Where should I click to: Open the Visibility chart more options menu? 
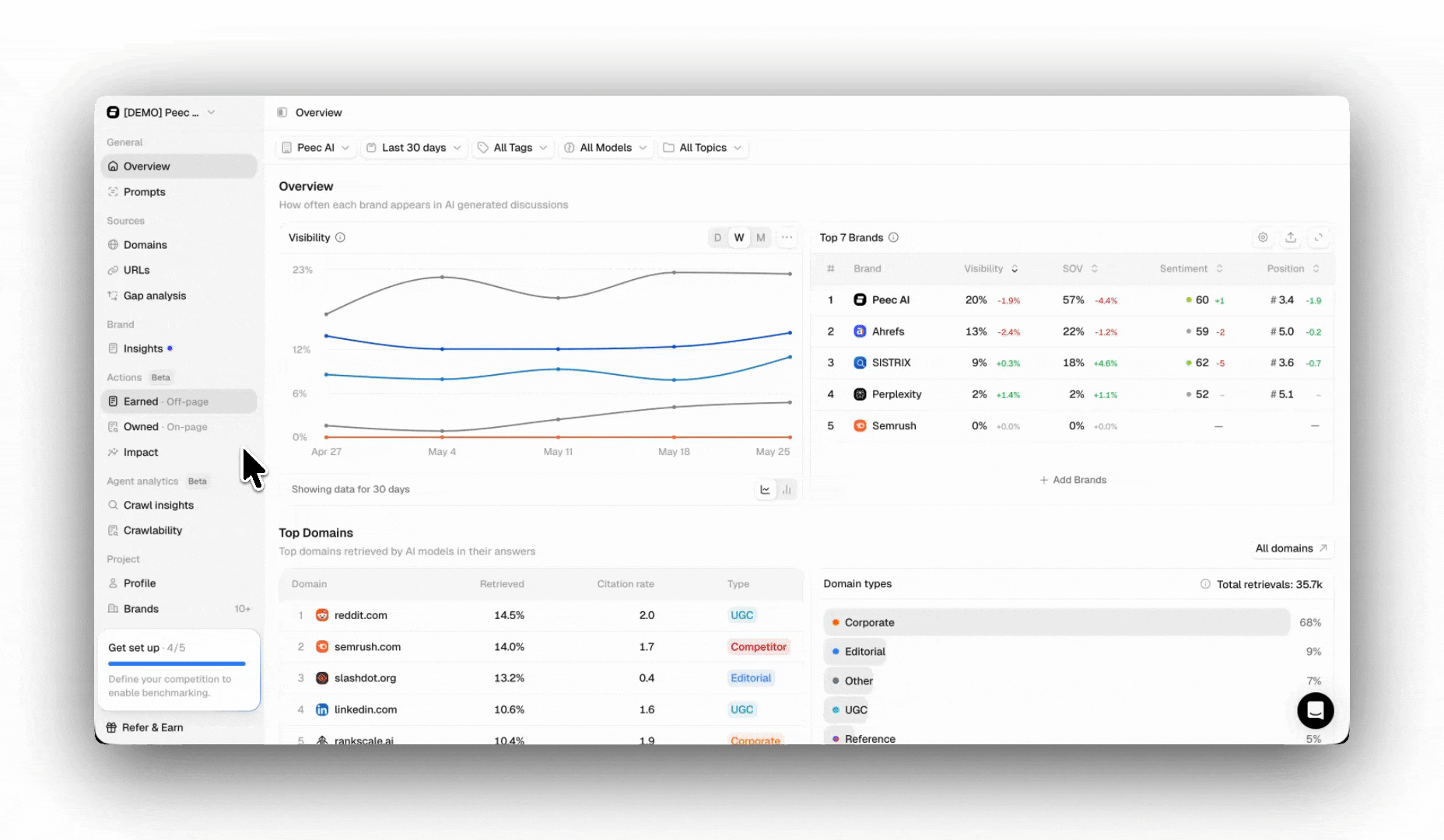tap(787, 238)
